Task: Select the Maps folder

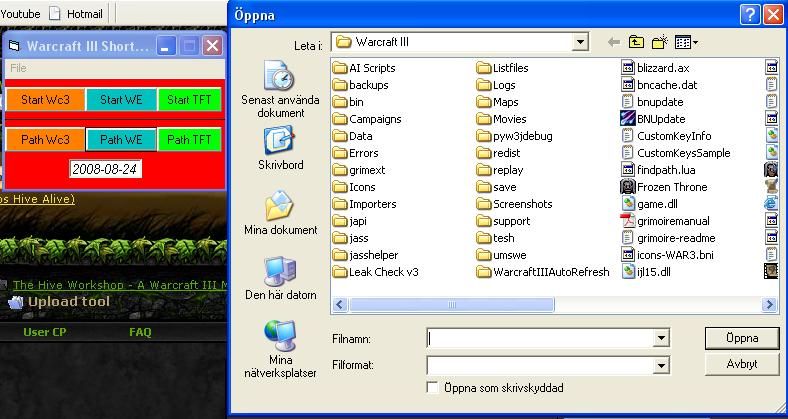Action: [498, 102]
